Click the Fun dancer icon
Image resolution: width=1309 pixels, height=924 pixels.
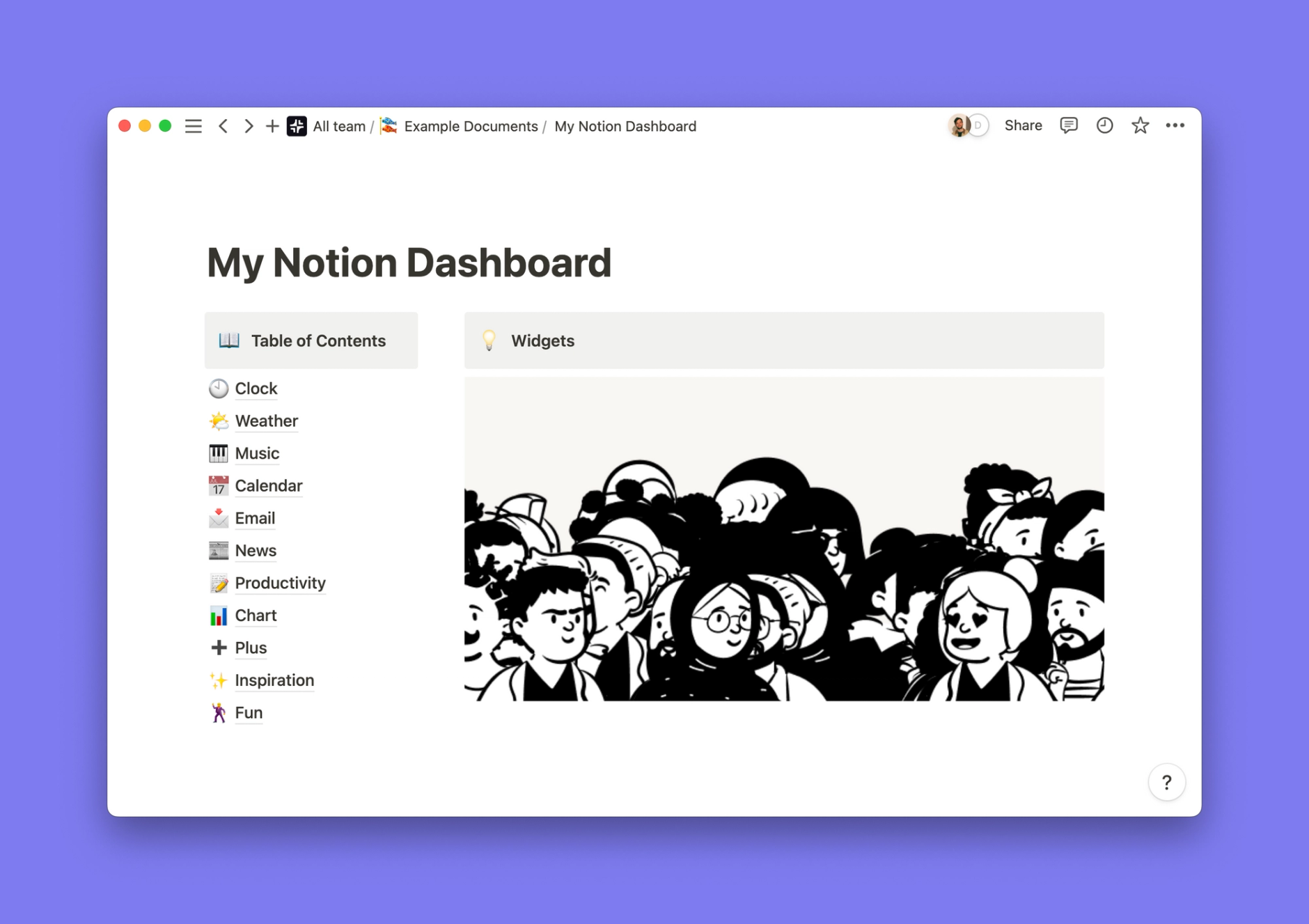click(x=219, y=712)
